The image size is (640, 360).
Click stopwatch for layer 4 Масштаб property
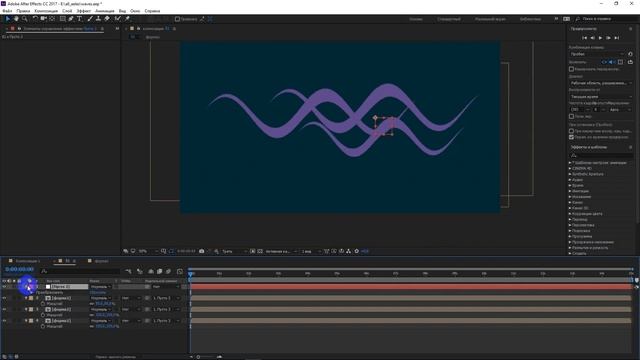point(43,327)
